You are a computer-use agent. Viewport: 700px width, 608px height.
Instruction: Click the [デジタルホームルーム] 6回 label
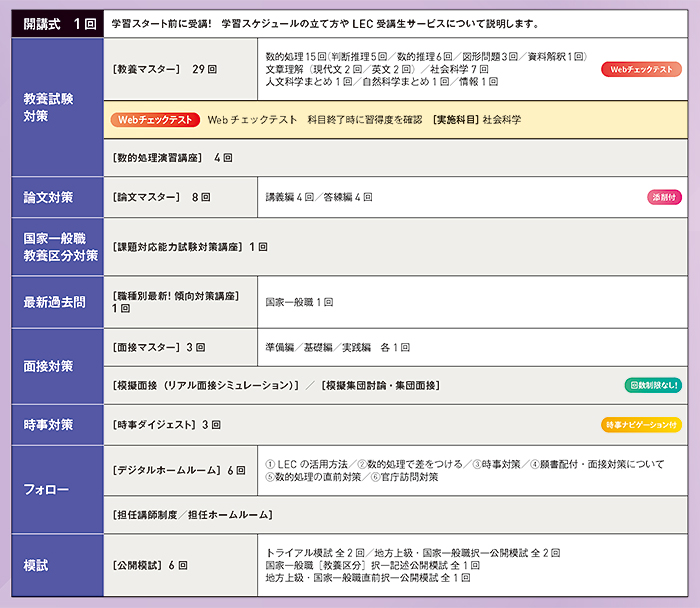coord(180,470)
